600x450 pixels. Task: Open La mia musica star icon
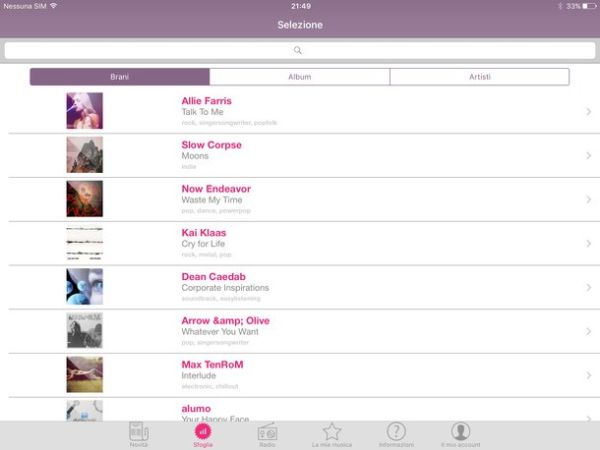click(x=331, y=432)
